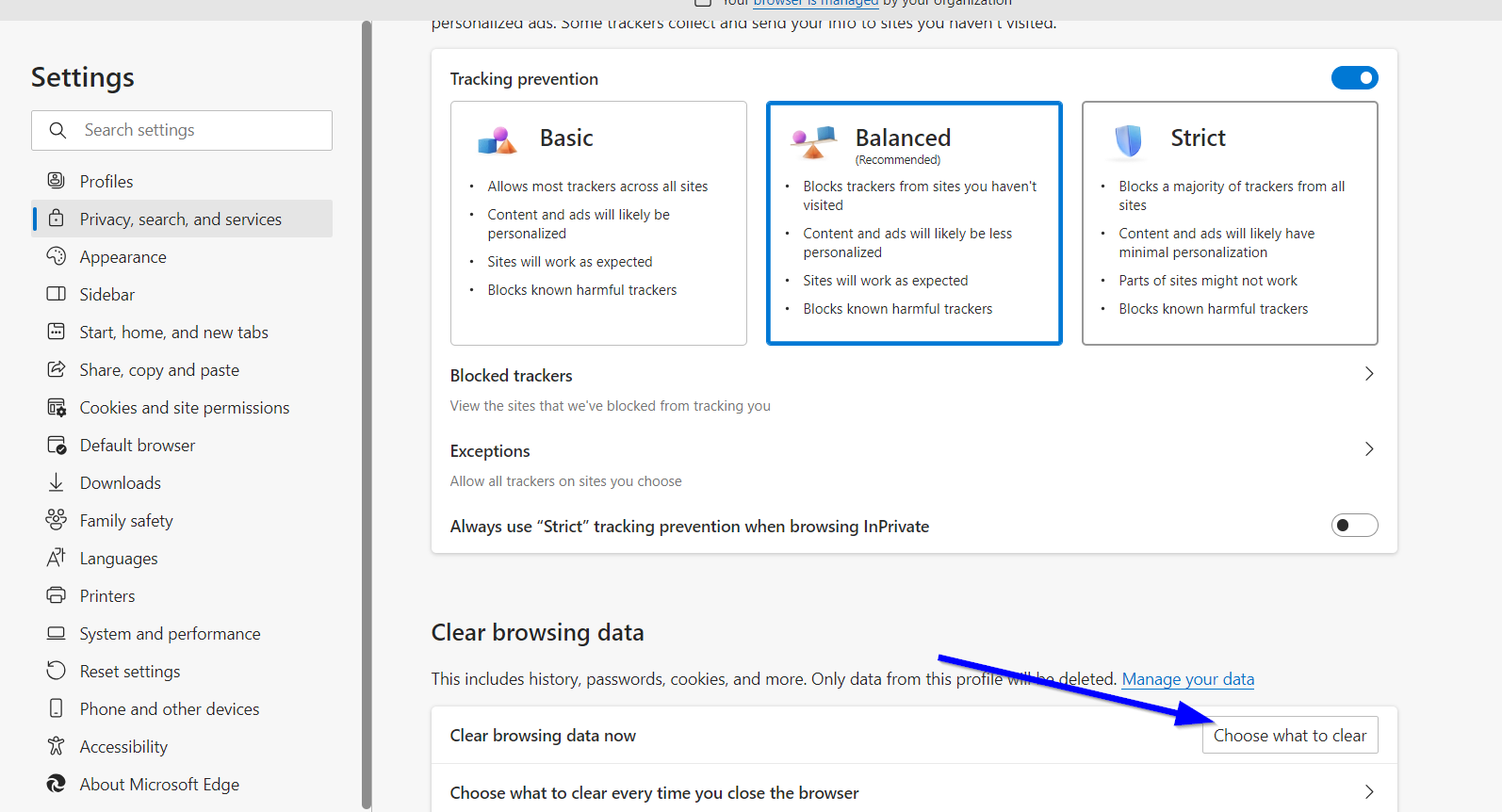Select the Balanced heading text
This screenshot has width=1502, height=812.
(903, 138)
